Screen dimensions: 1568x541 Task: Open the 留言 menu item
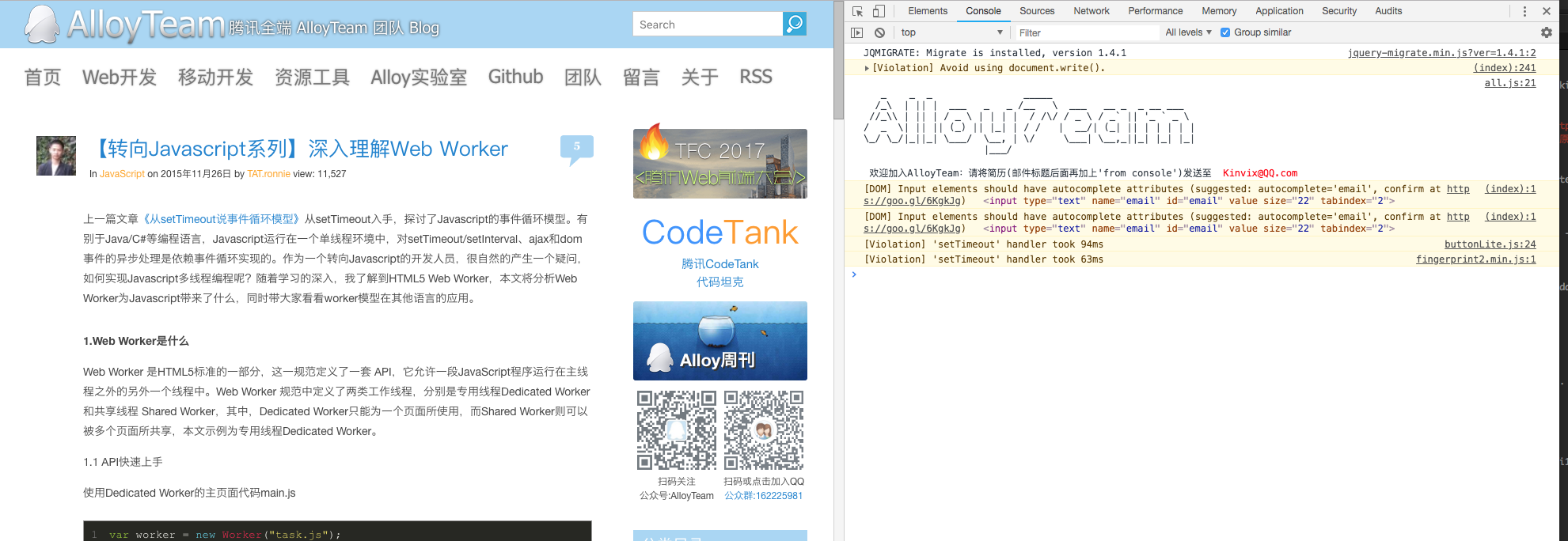click(641, 77)
